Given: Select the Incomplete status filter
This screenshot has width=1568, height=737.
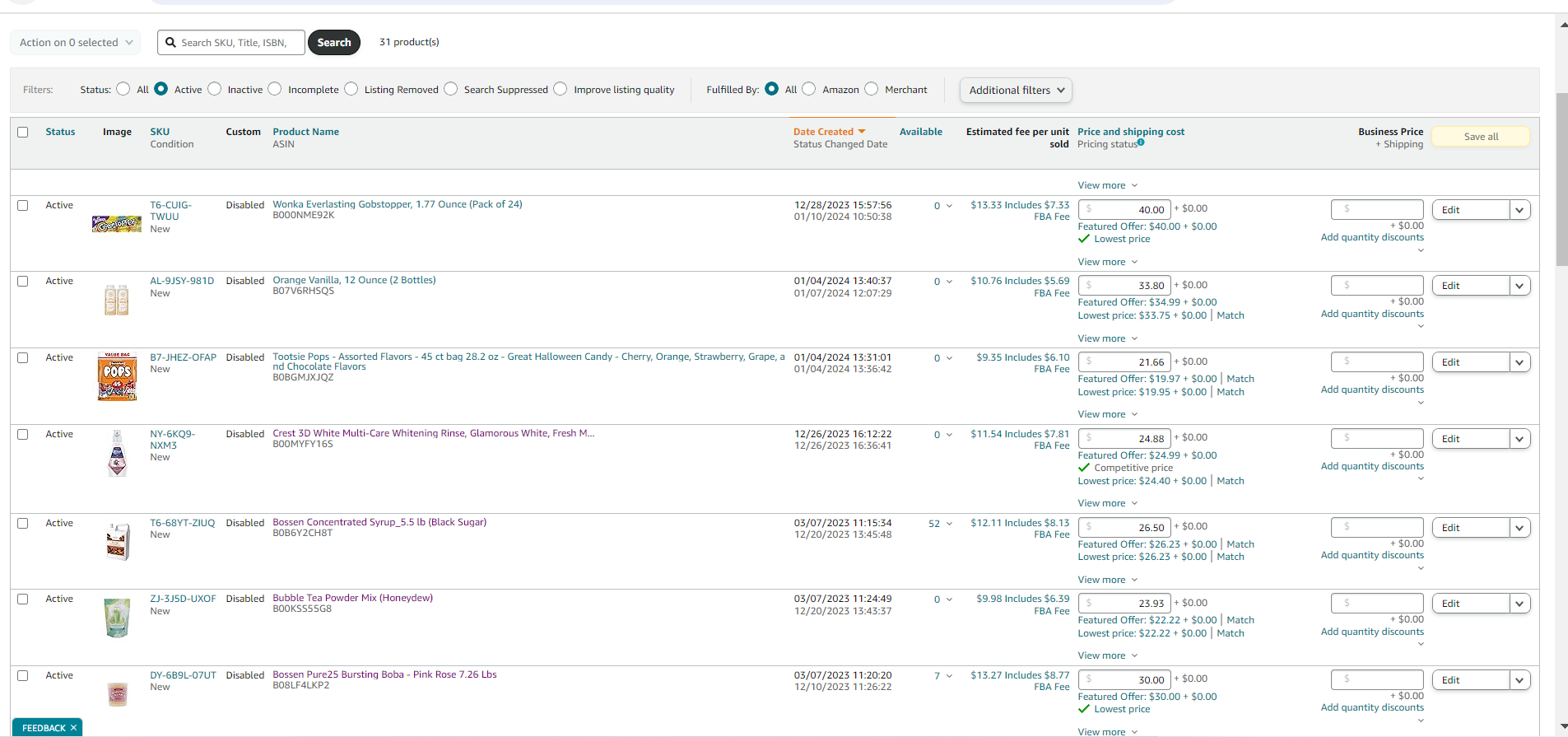Looking at the screenshot, I should tap(275, 89).
